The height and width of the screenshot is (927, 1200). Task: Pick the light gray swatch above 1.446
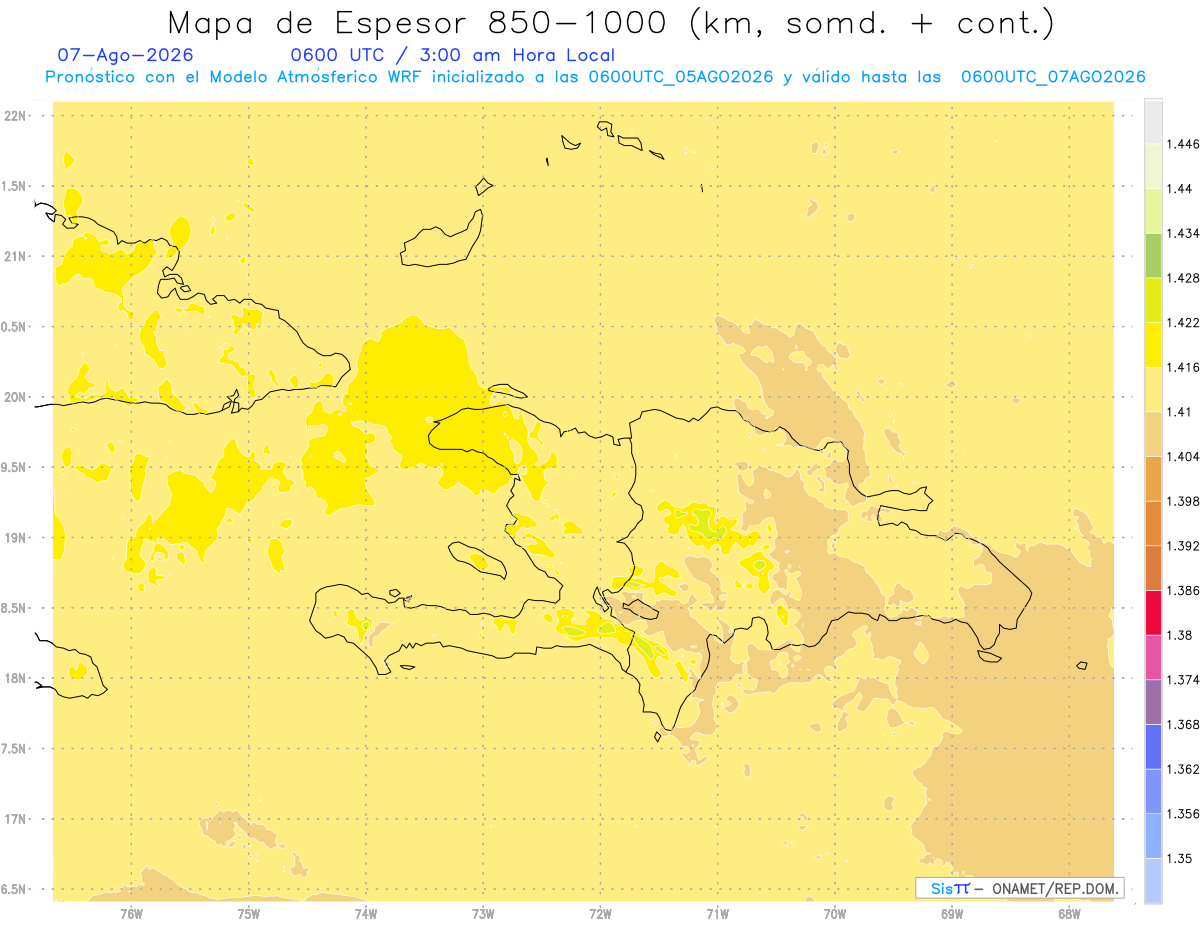[1153, 121]
